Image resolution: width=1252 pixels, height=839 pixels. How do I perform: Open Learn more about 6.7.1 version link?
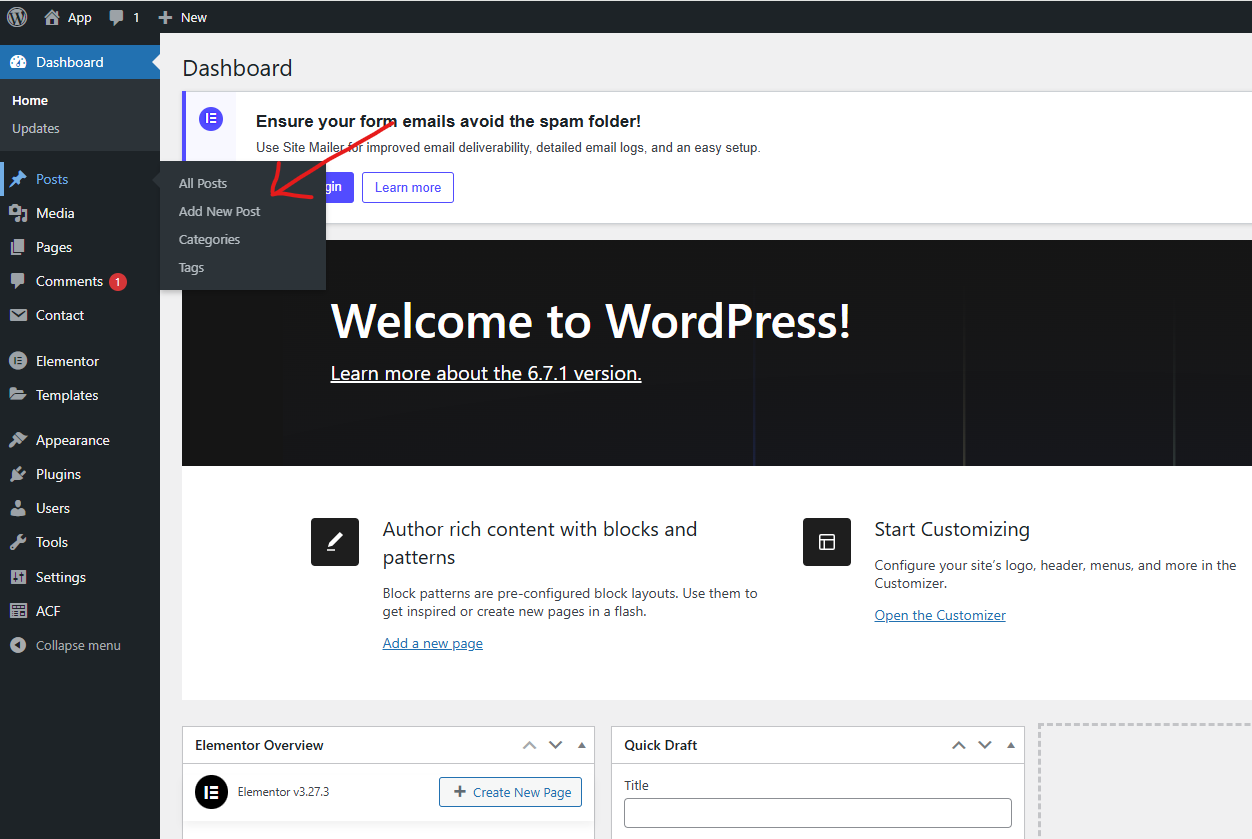(x=486, y=373)
